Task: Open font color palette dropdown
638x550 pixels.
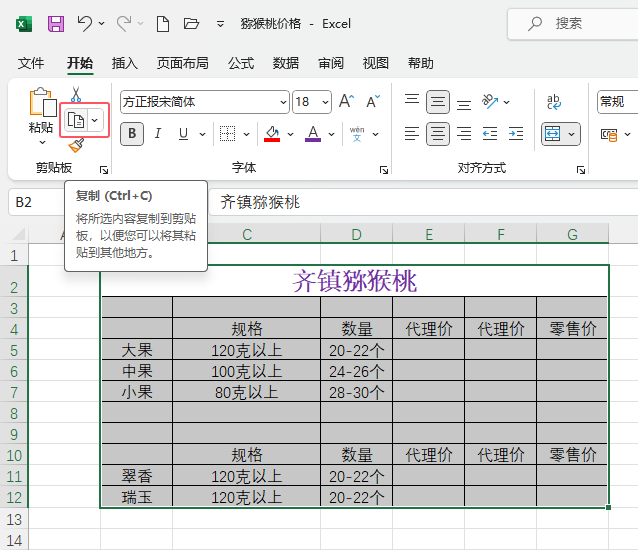Action: coord(332,134)
